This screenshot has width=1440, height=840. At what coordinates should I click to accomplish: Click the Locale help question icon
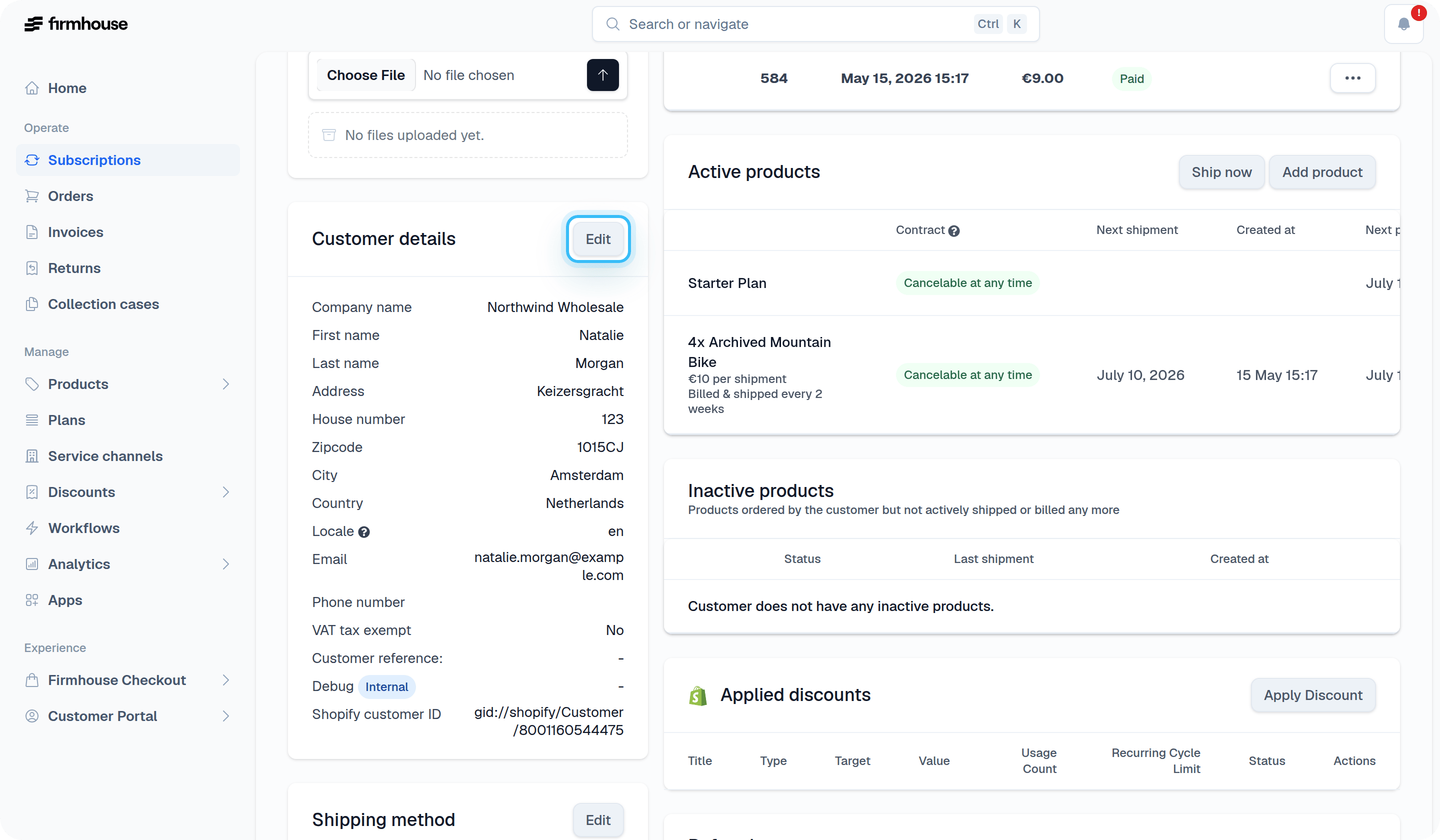[364, 532]
